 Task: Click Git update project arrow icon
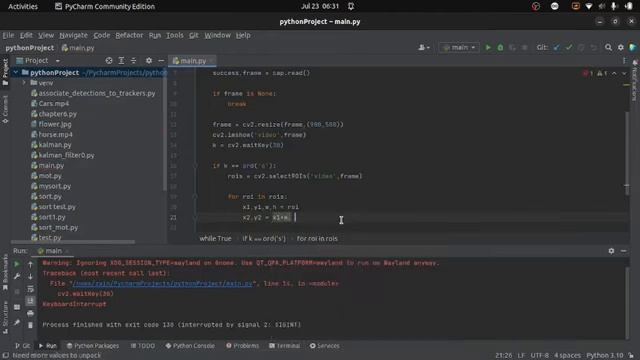click(x=556, y=48)
